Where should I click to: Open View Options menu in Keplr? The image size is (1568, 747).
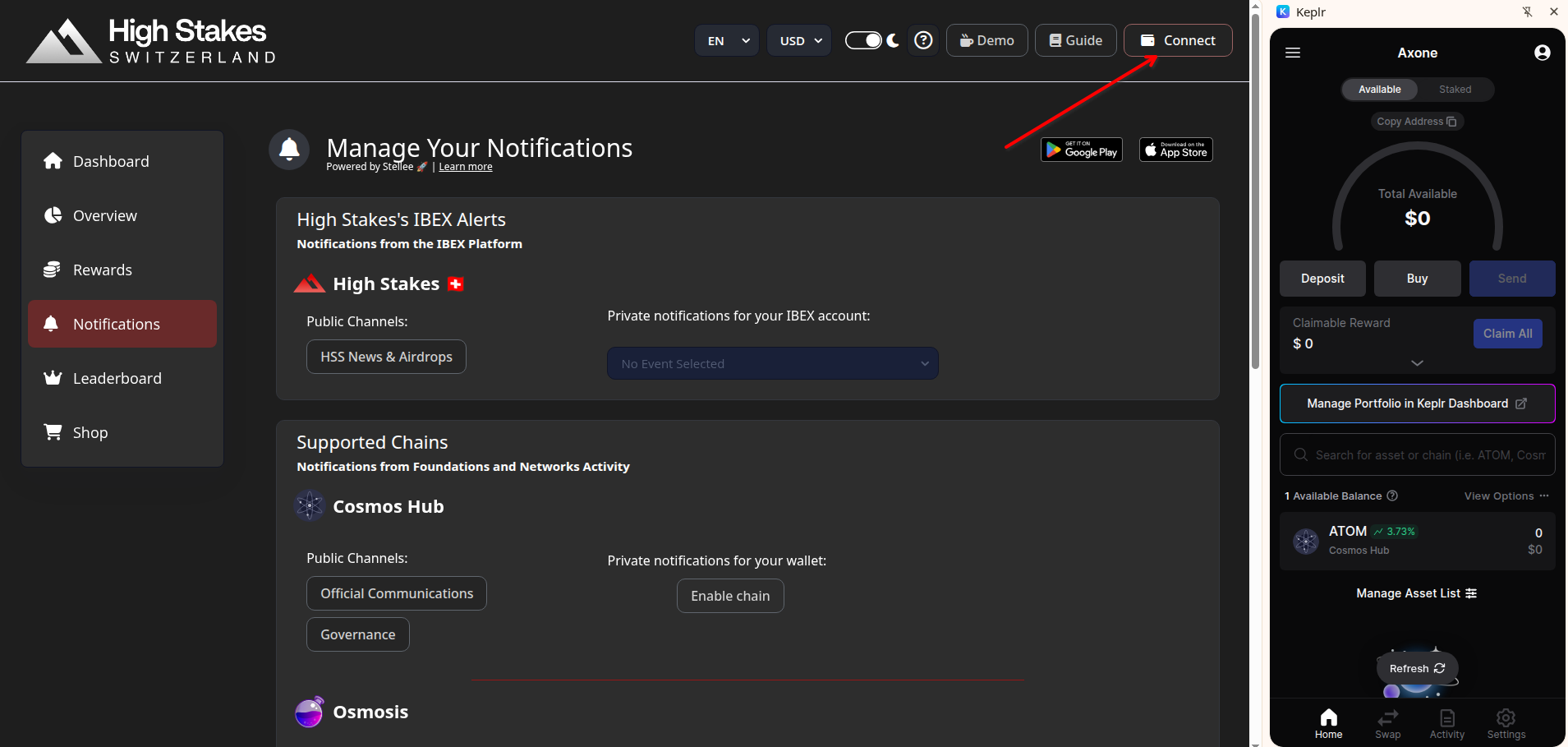pyautogui.click(x=1506, y=496)
